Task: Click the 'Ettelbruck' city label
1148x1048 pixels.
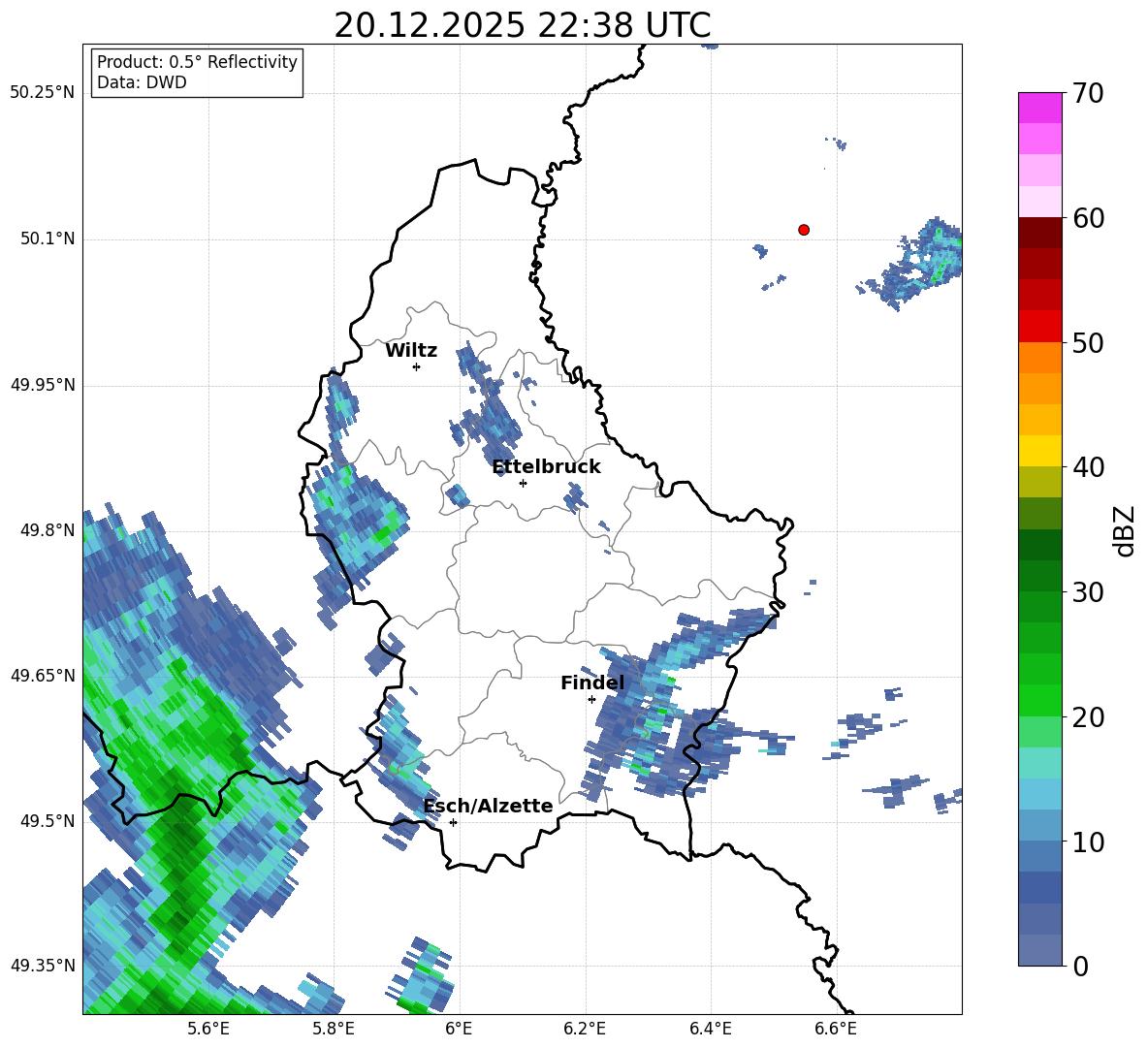Action: tap(546, 467)
